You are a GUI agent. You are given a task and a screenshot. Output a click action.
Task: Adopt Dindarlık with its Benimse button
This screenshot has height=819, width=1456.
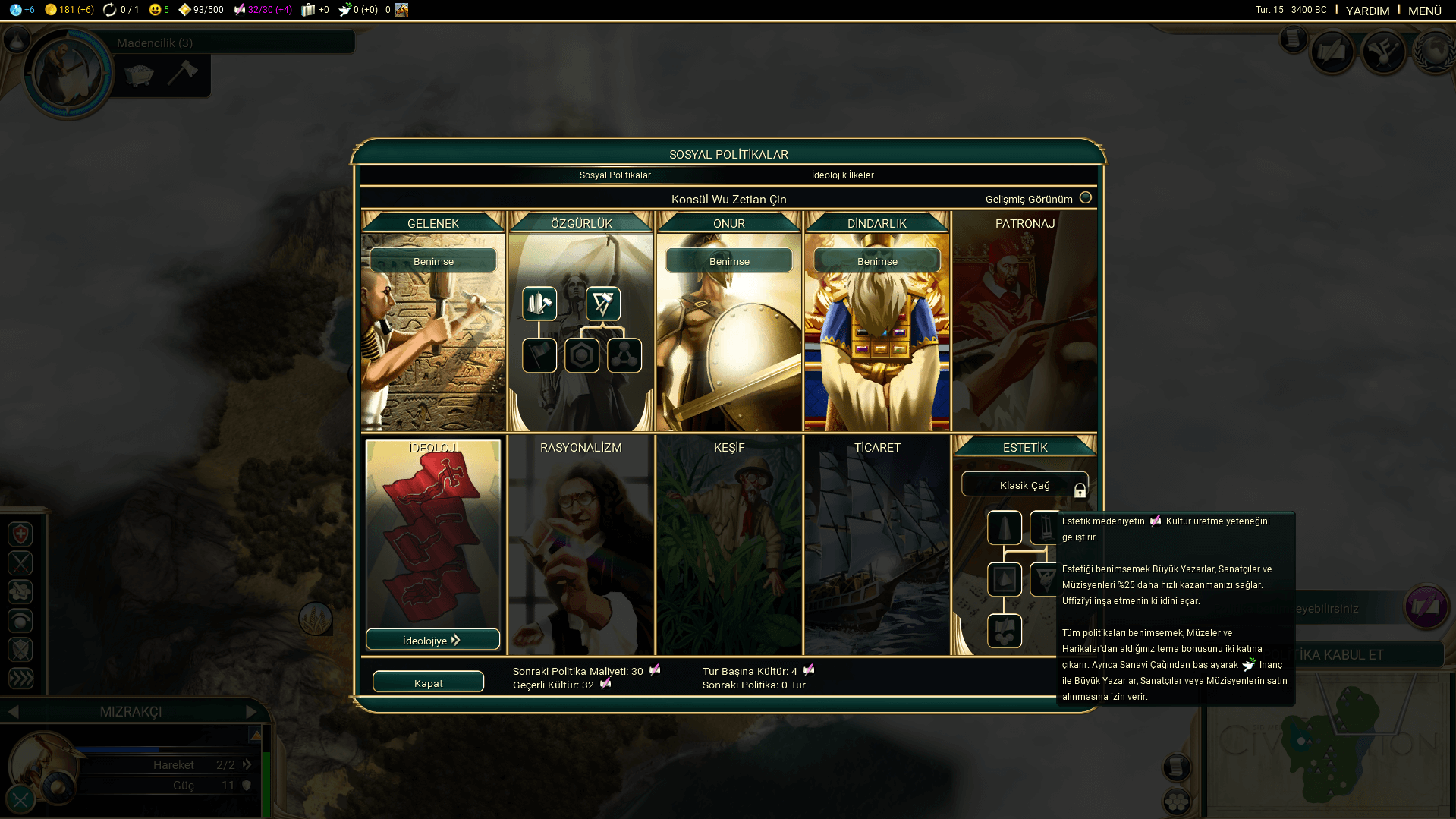pos(877,261)
